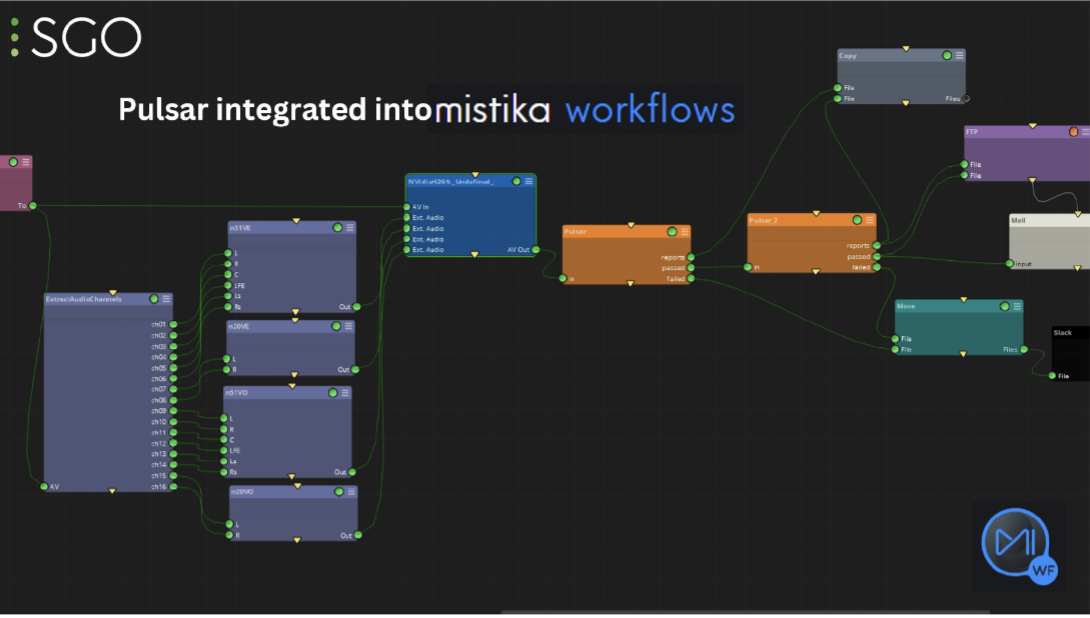This screenshot has width=1090, height=618.
Task: Click the yellow triangle atop the Copy node
Action: coord(906,49)
